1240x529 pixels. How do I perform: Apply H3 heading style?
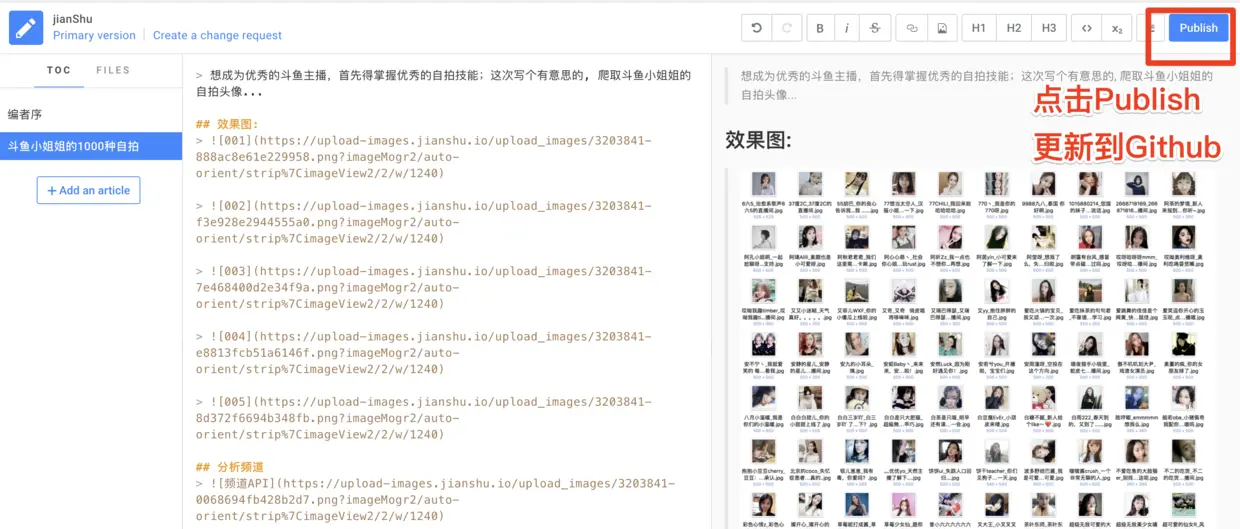click(x=1049, y=28)
